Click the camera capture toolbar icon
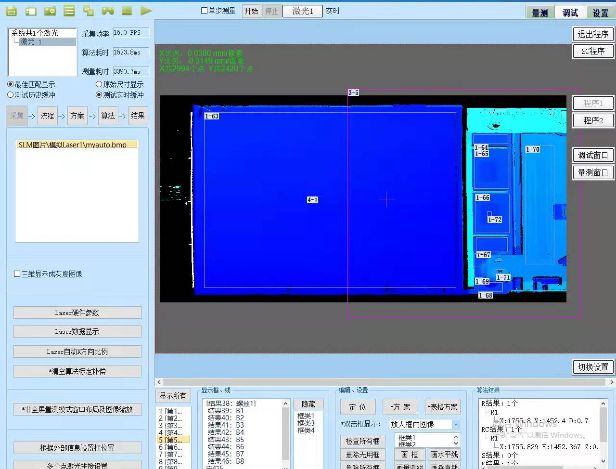This screenshot has height=469, width=616. (x=50, y=11)
